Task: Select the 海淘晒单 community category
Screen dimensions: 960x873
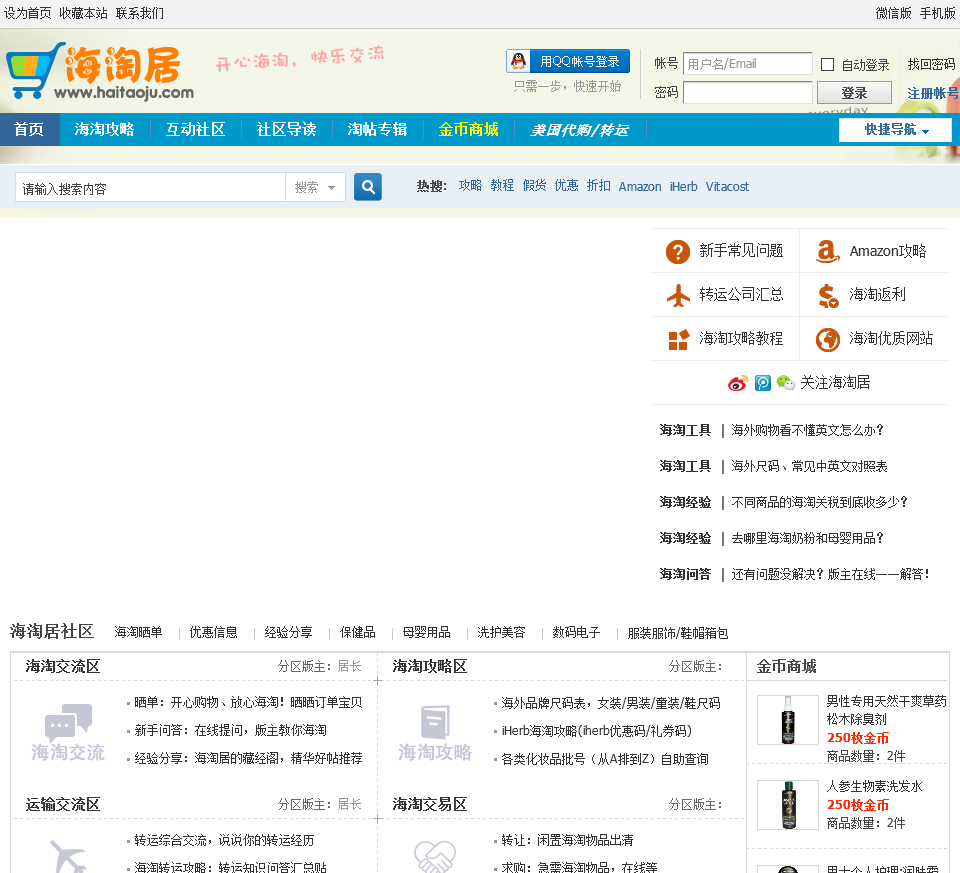Action: pos(138,632)
